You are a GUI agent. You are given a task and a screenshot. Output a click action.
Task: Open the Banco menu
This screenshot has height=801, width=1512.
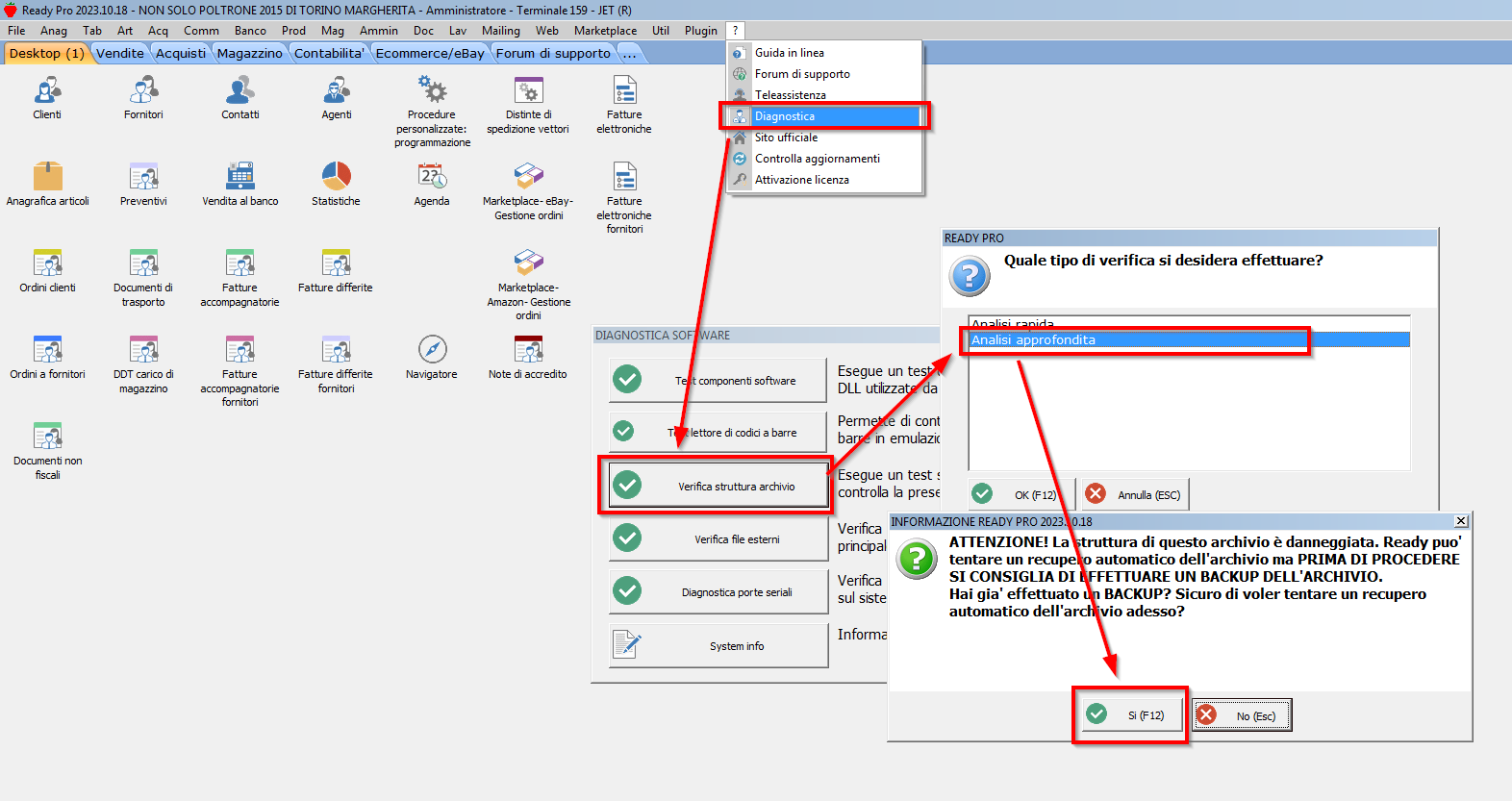pos(250,31)
